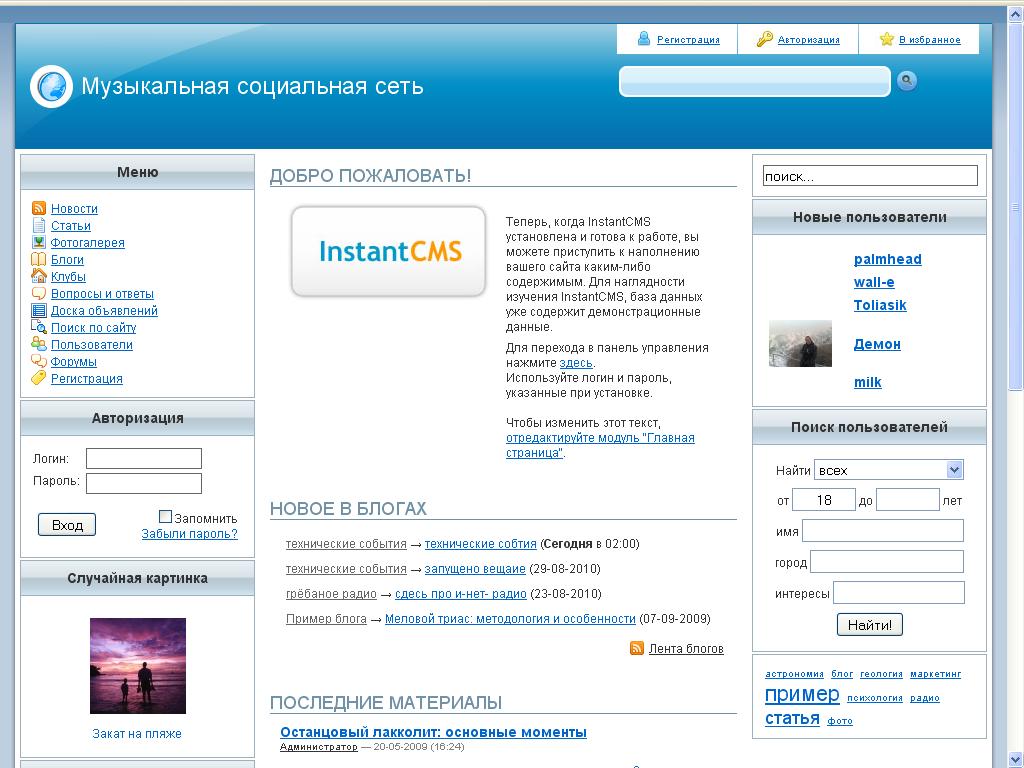Screen dimensions: 1024x768
Task: Click the header search input field
Action: 754,81
